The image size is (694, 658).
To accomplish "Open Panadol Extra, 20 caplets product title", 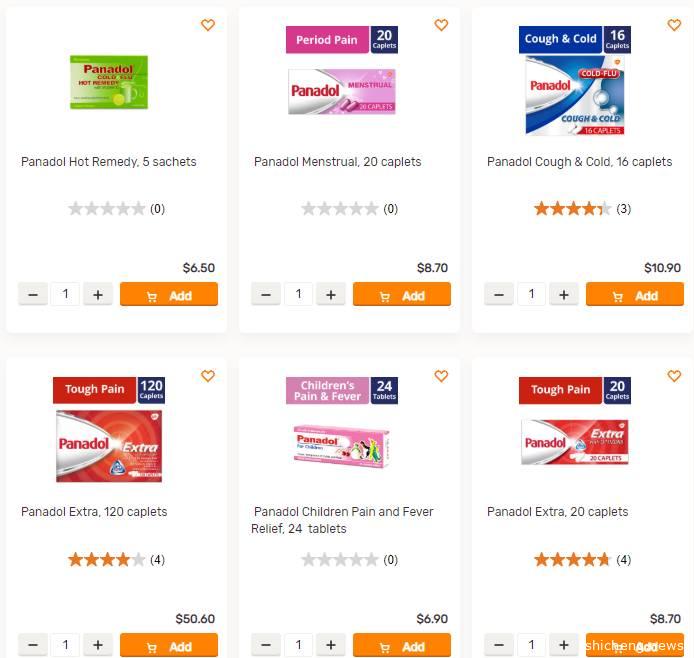I will 558,512.
